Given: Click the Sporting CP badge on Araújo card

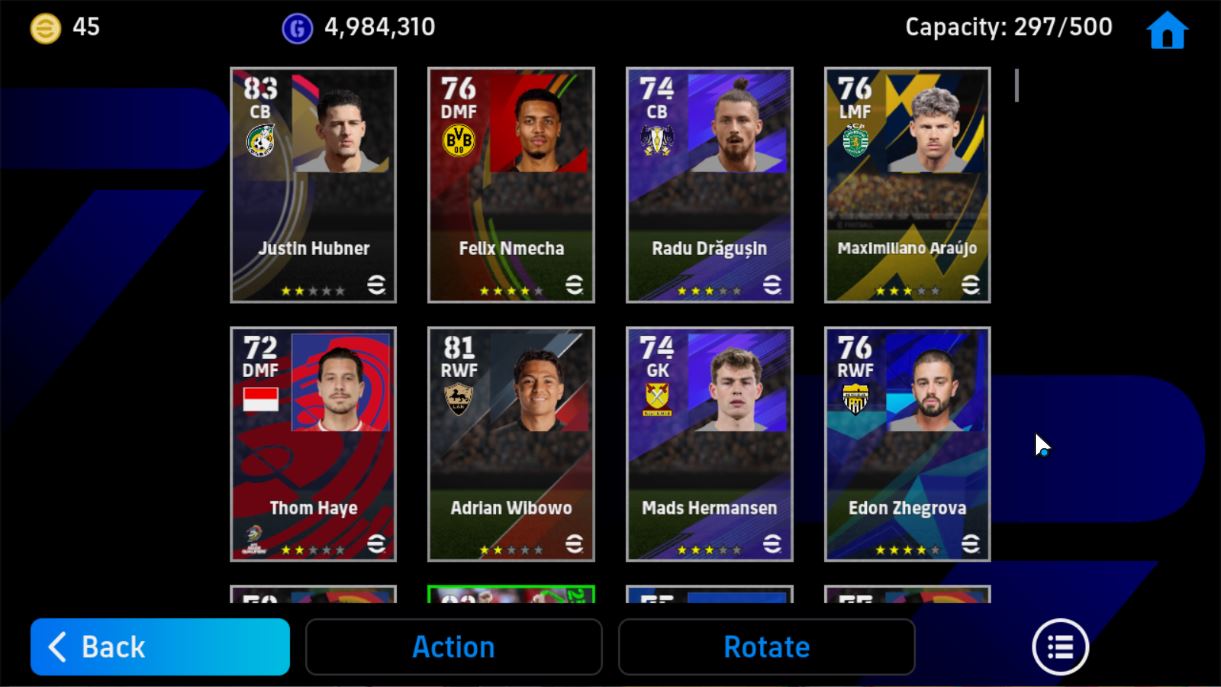Looking at the screenshot, I should (855, 140).
